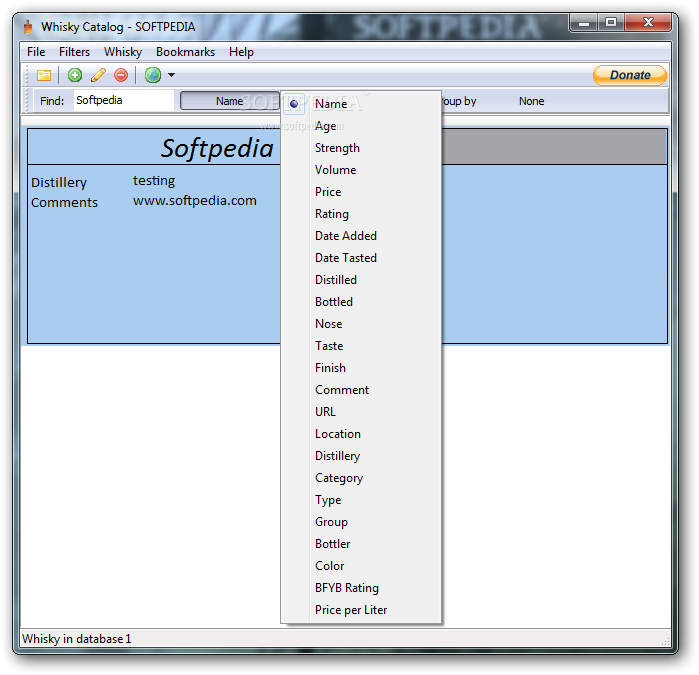Open the Help menu
699x675 pixels.
tap(241, 52)
